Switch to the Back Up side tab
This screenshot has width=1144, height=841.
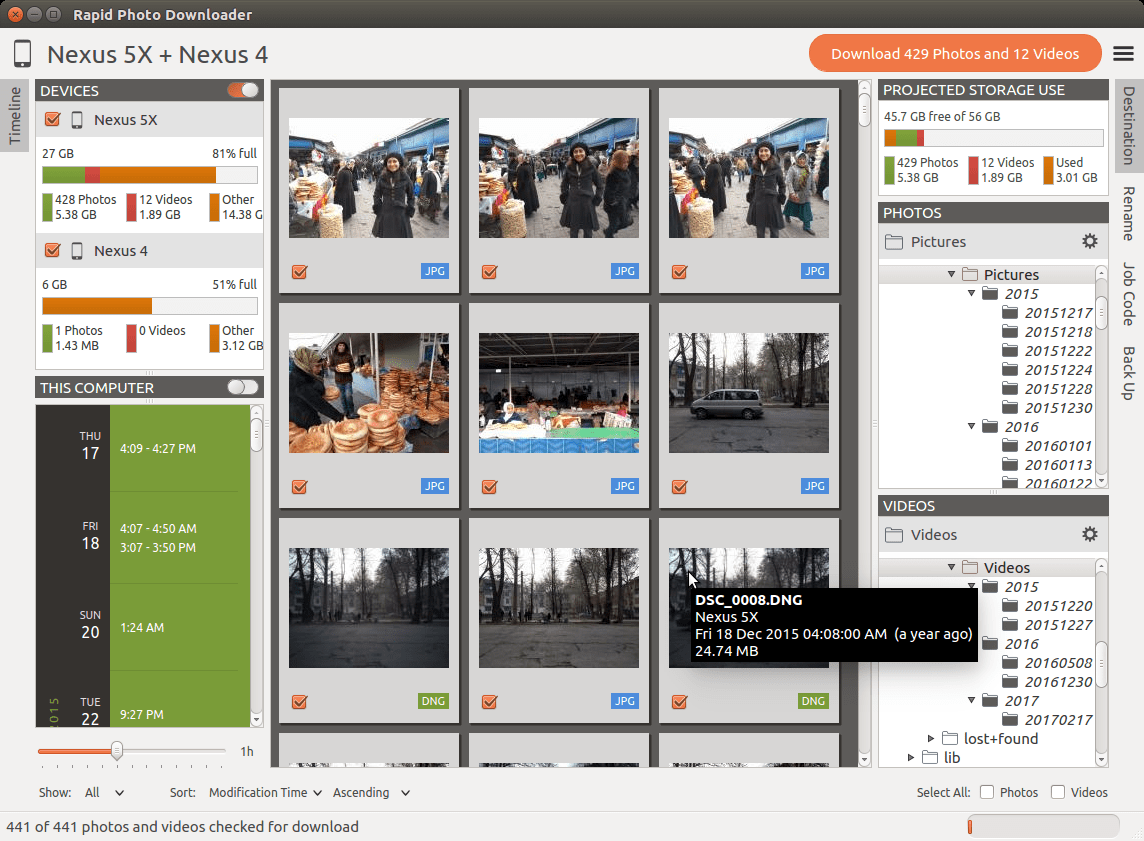coord(1129,373)
